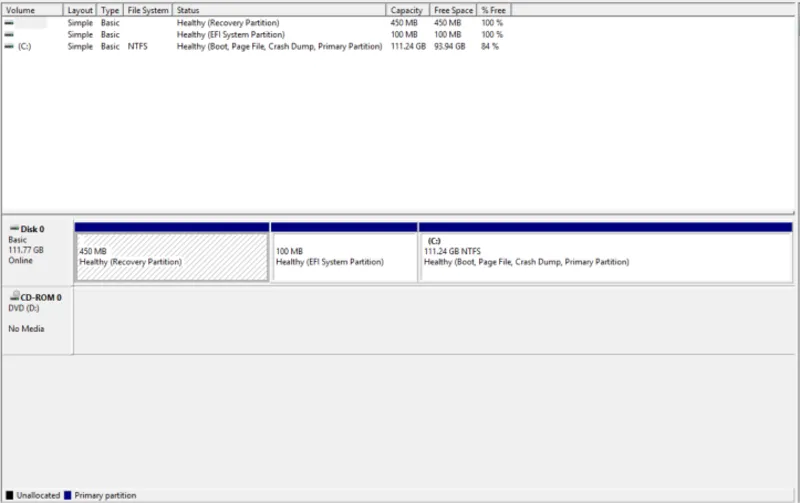Image resolution: width=800 pixels, height=503 pixels.
Task: Select the 100 MB EFI System Partition block
Action: click(344, 257)
